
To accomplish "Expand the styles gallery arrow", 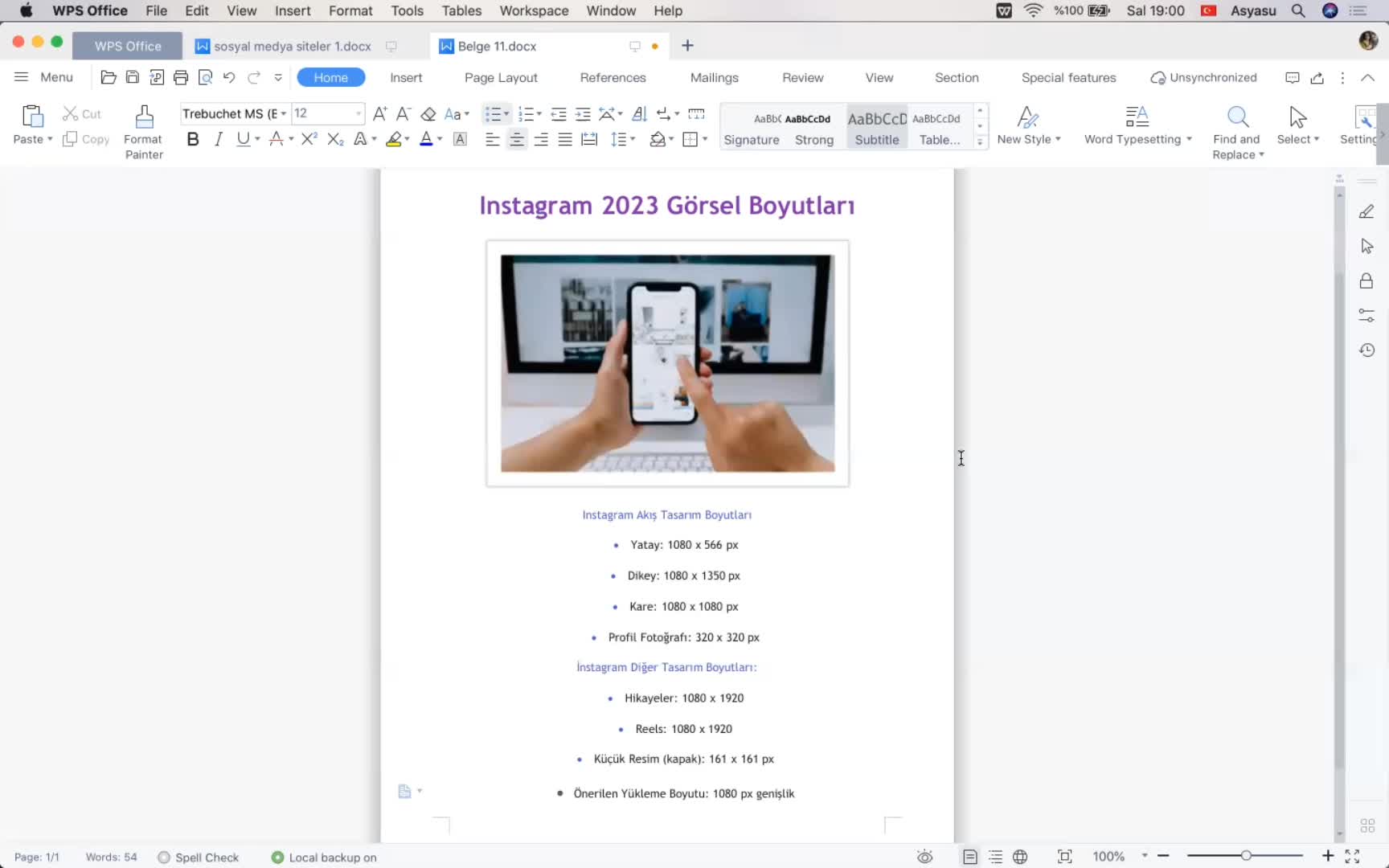I will click(980, 141).
